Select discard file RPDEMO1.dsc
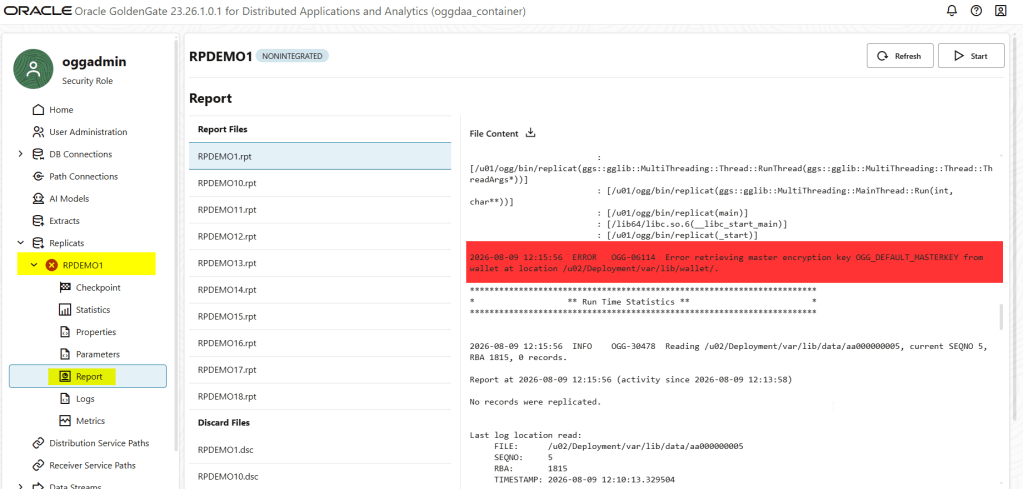The height and width of the screenshot is (489, 1023). click(320, 450)
